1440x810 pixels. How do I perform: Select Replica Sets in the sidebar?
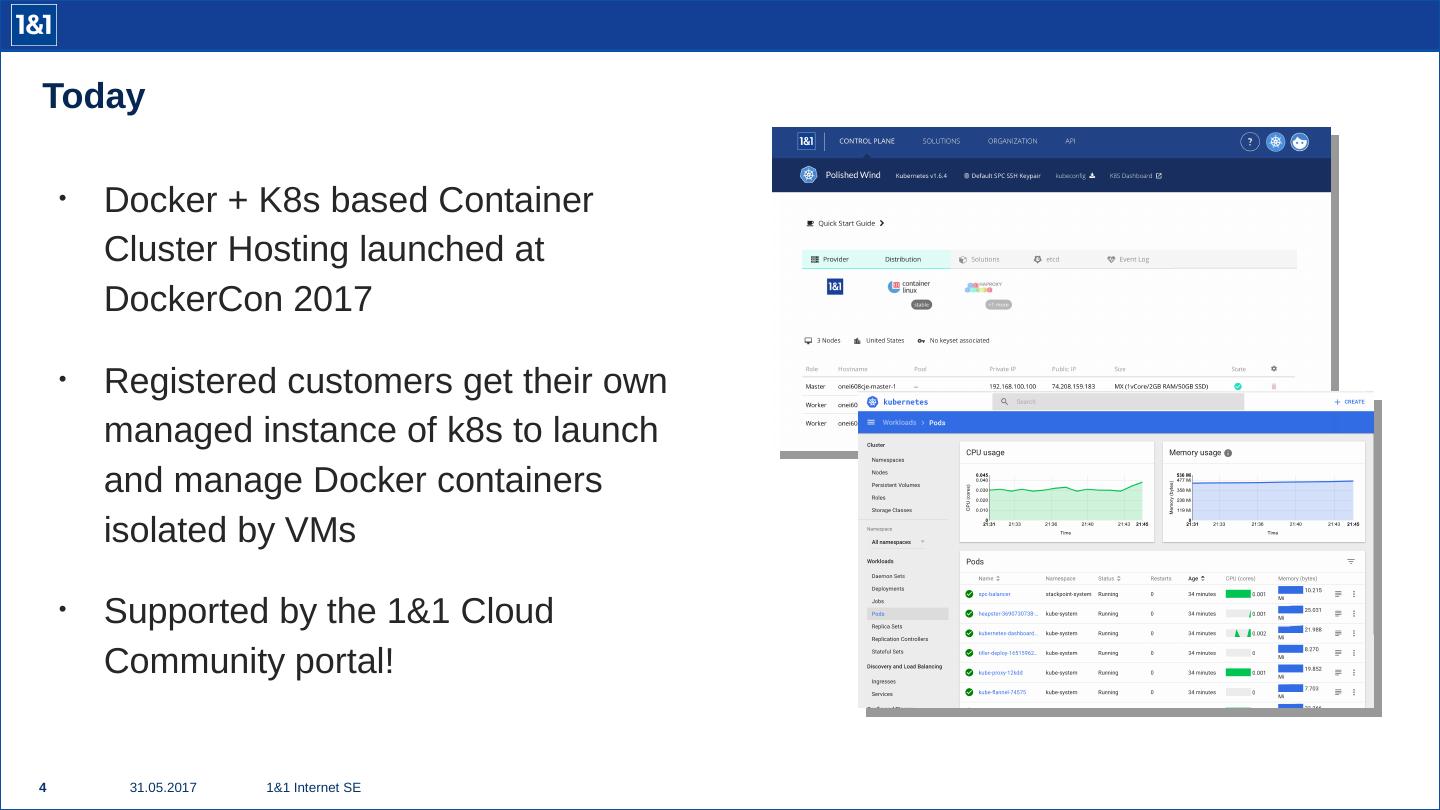tap(887, 627)
